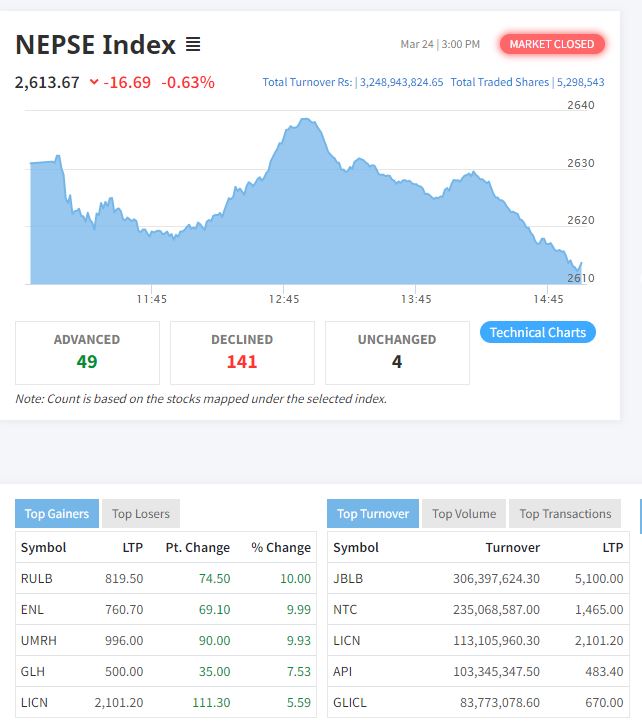Viewport: 642px width, 726px height.
Task: Click the Market Closed status badge
Action: 552,44
